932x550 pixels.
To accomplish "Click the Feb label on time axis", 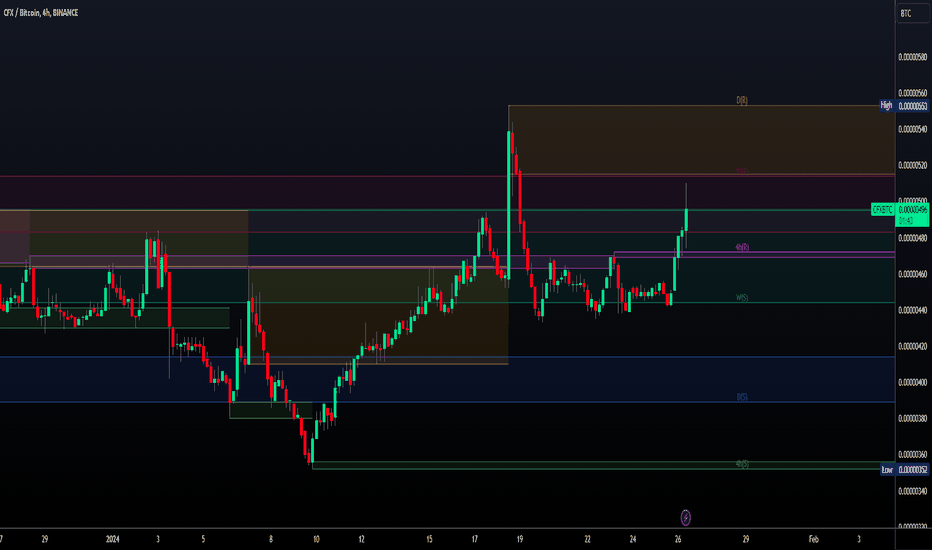I will [x=813, y=539].
